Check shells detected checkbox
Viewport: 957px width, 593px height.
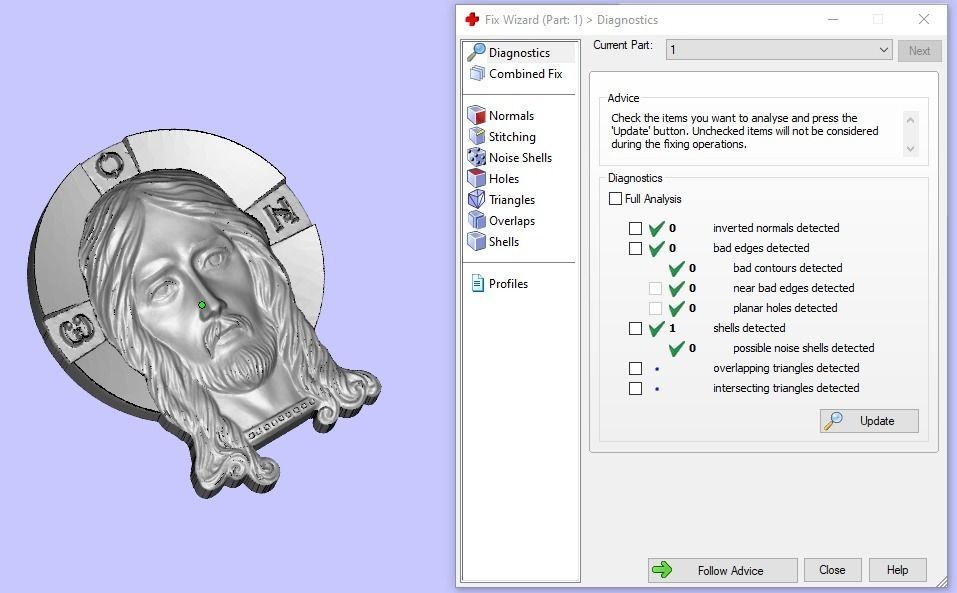[x=635, y=328]
